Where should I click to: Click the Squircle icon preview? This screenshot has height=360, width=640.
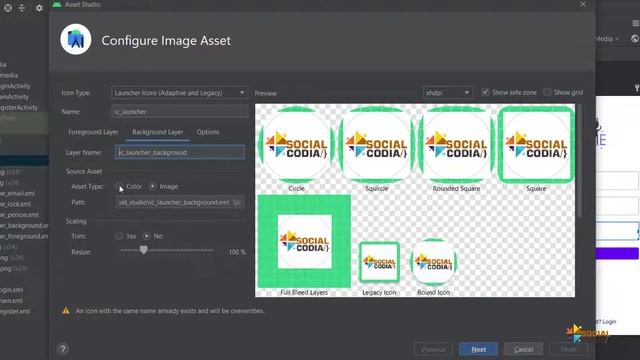[376, 145]
